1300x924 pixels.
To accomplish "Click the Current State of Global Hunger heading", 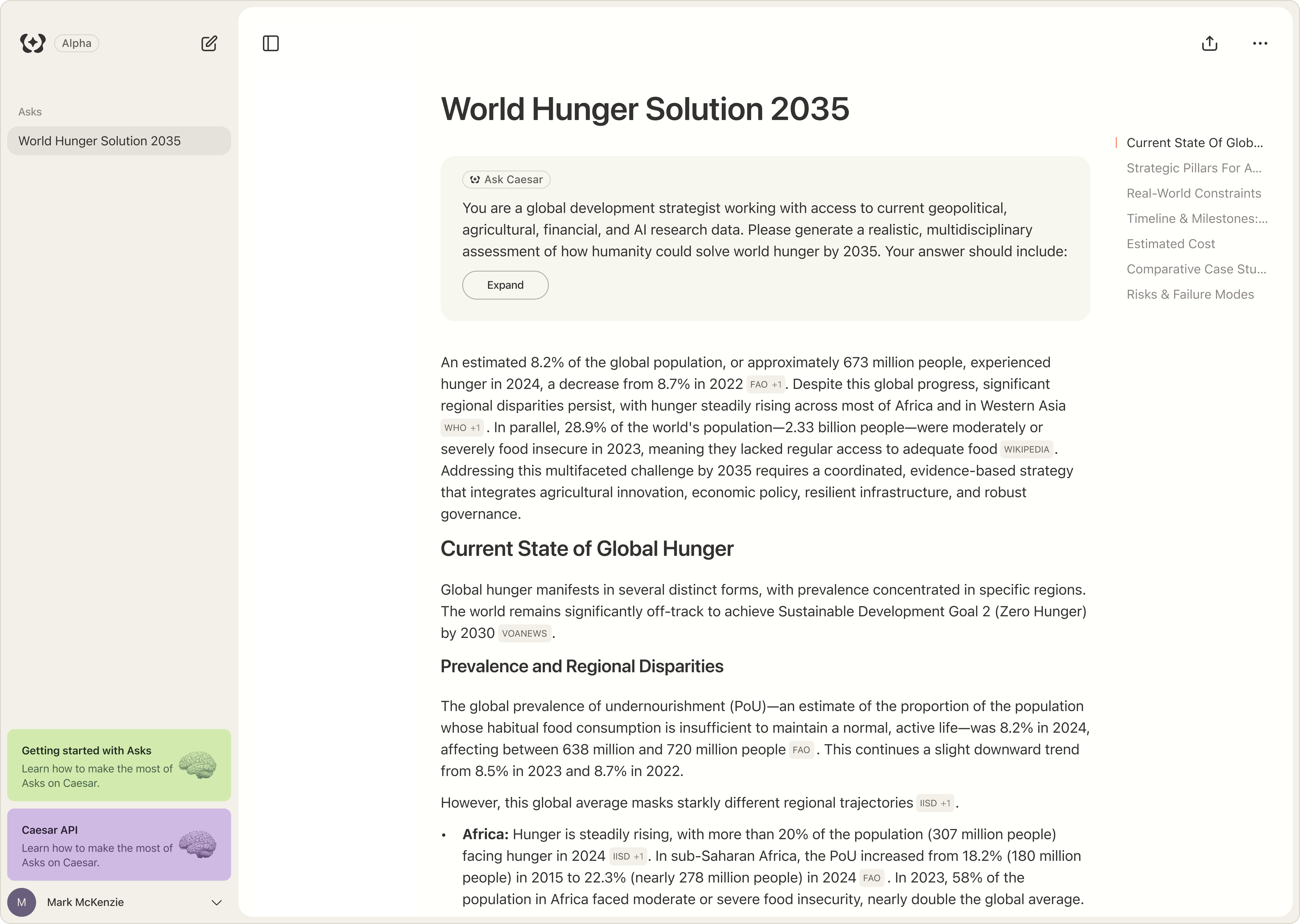I will [x=587, y=549].
